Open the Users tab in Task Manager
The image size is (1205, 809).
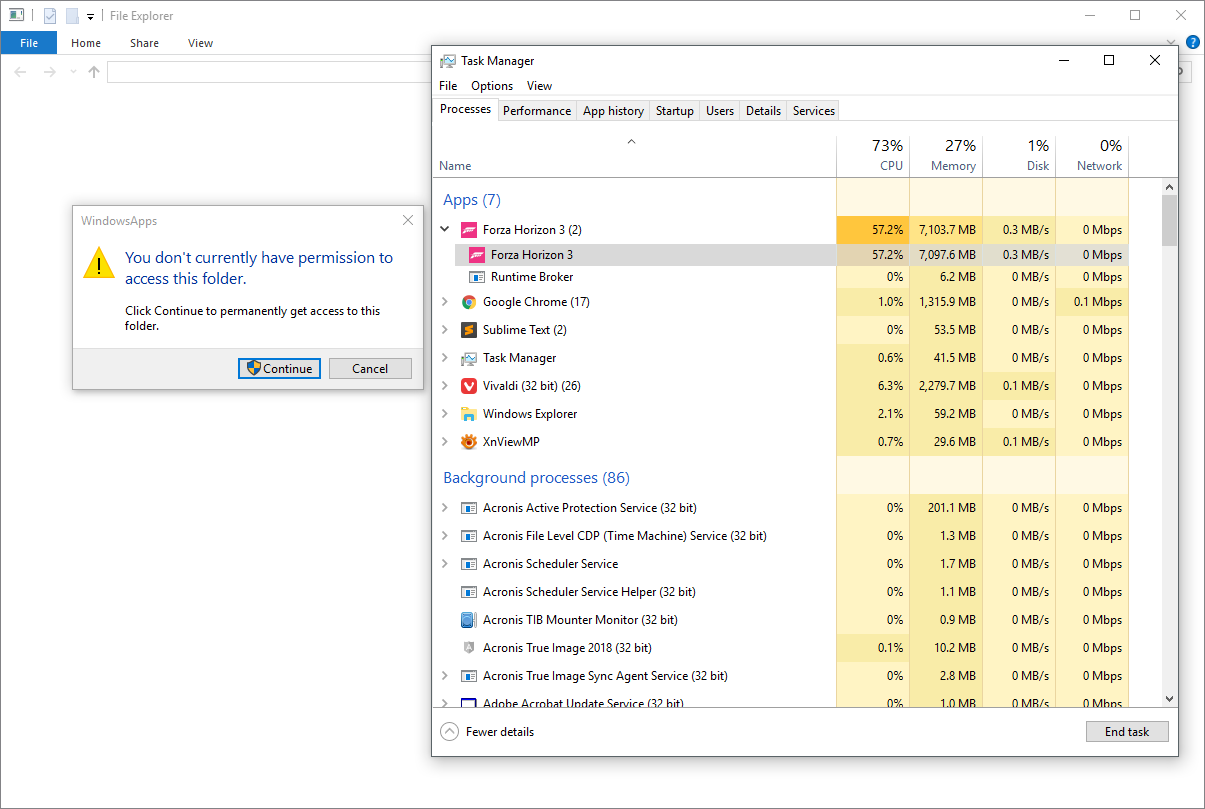point(720,111)
